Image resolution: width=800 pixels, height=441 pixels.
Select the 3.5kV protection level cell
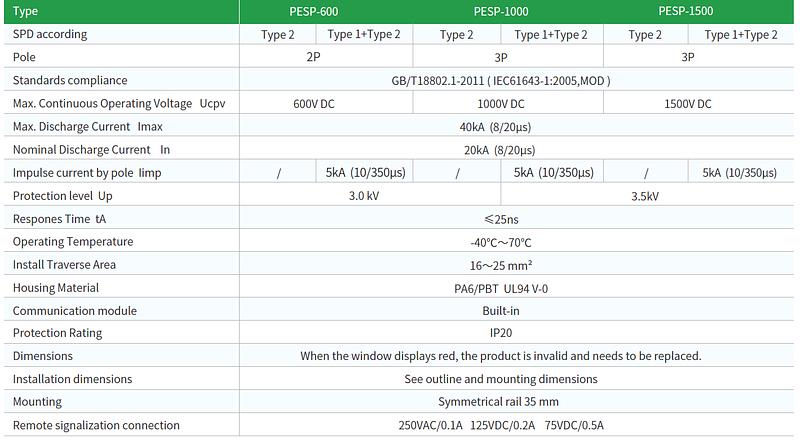[644, 196]
